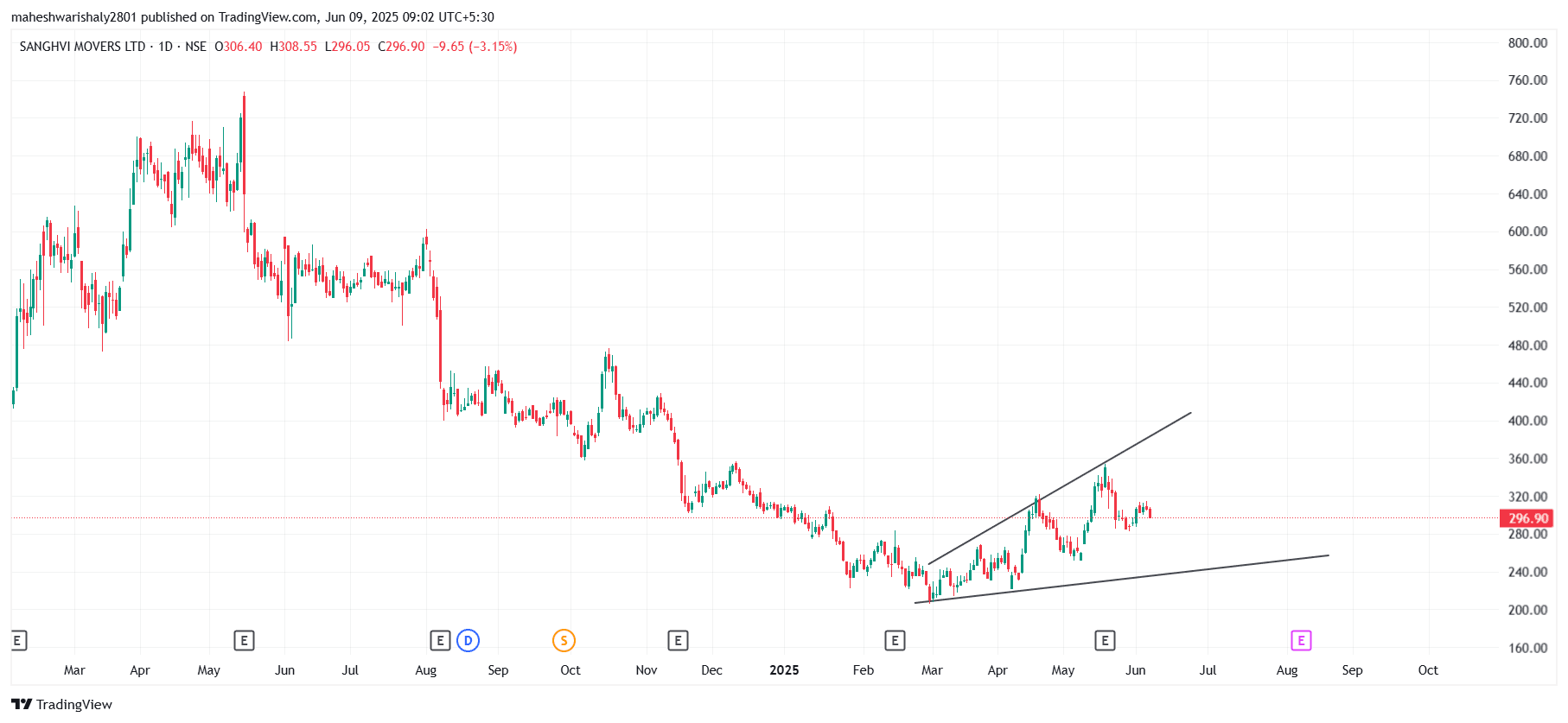Image resolution: width=1568 pixels, height=723 pixels.
Task: Click the Nov time axis label
Action: click(647, 670)
